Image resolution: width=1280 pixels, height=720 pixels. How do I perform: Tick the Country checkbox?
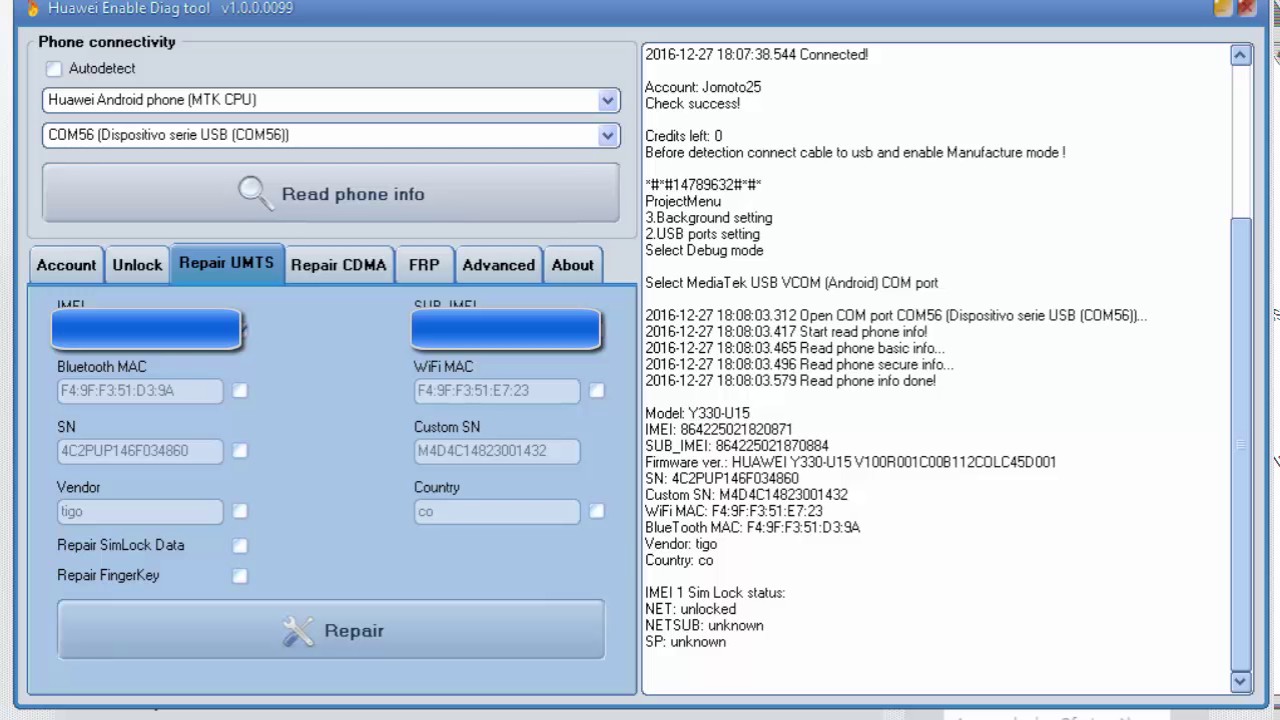[x=597, y=511]
